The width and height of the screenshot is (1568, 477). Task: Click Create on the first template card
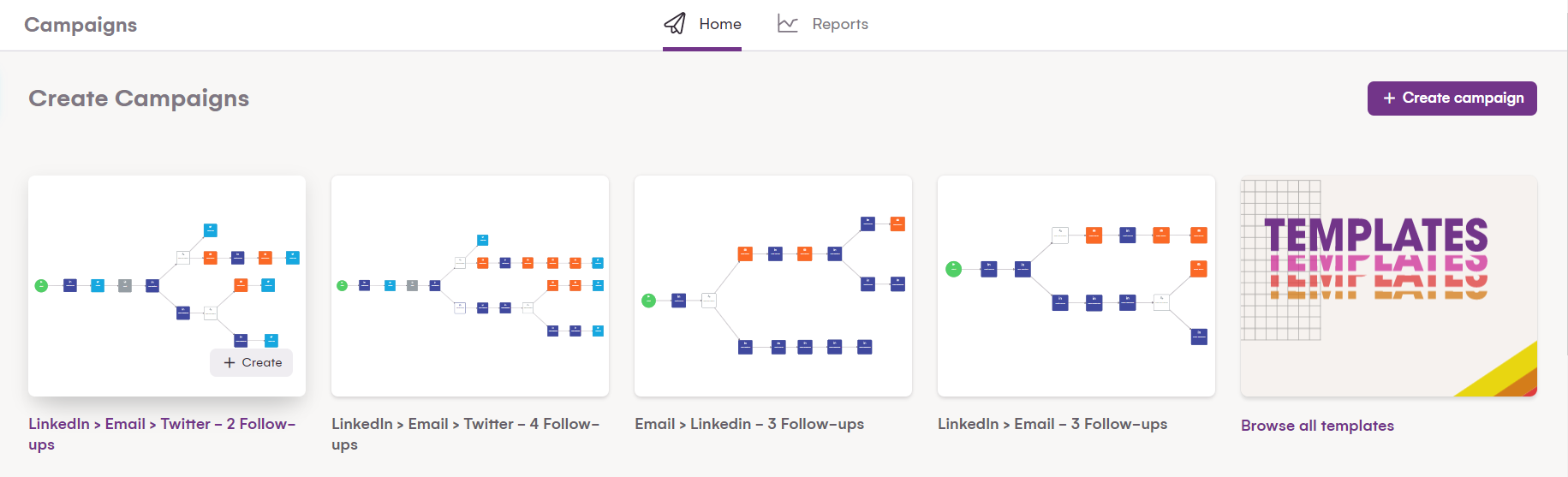click(252, 363)
